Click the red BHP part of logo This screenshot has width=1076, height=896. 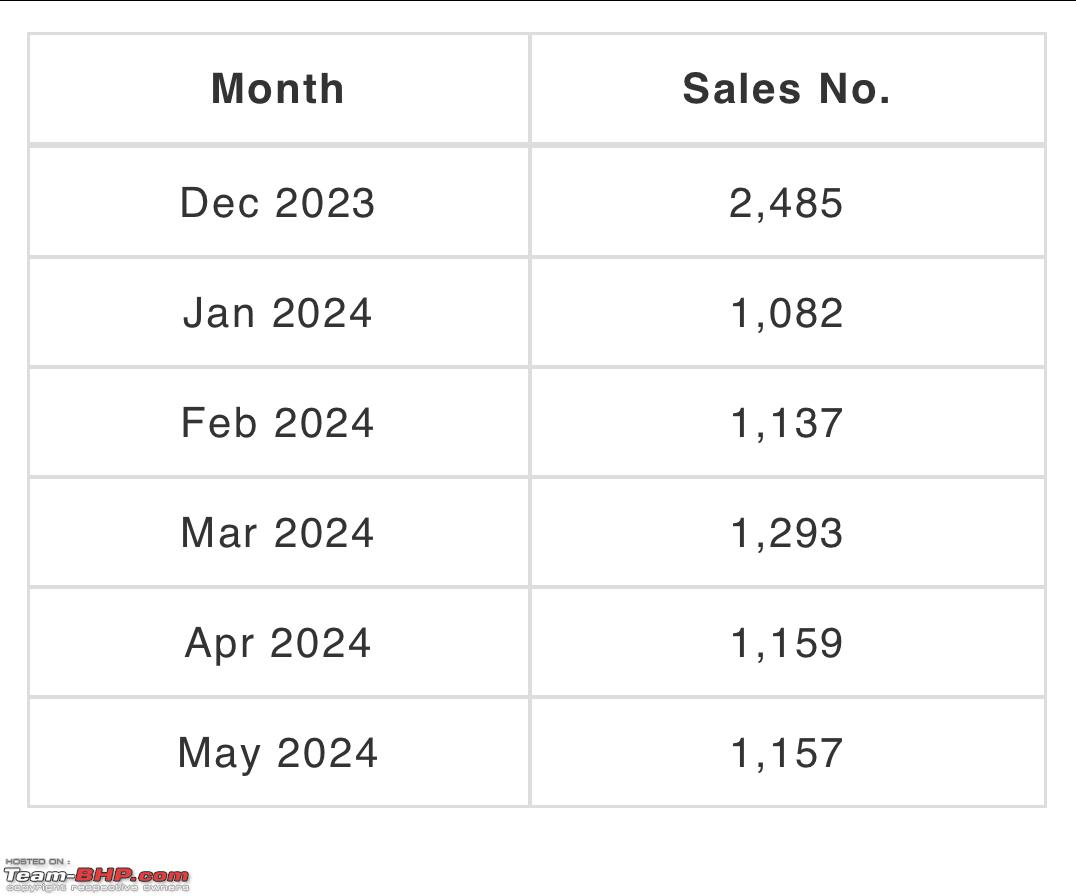click(x=104, y=875)
